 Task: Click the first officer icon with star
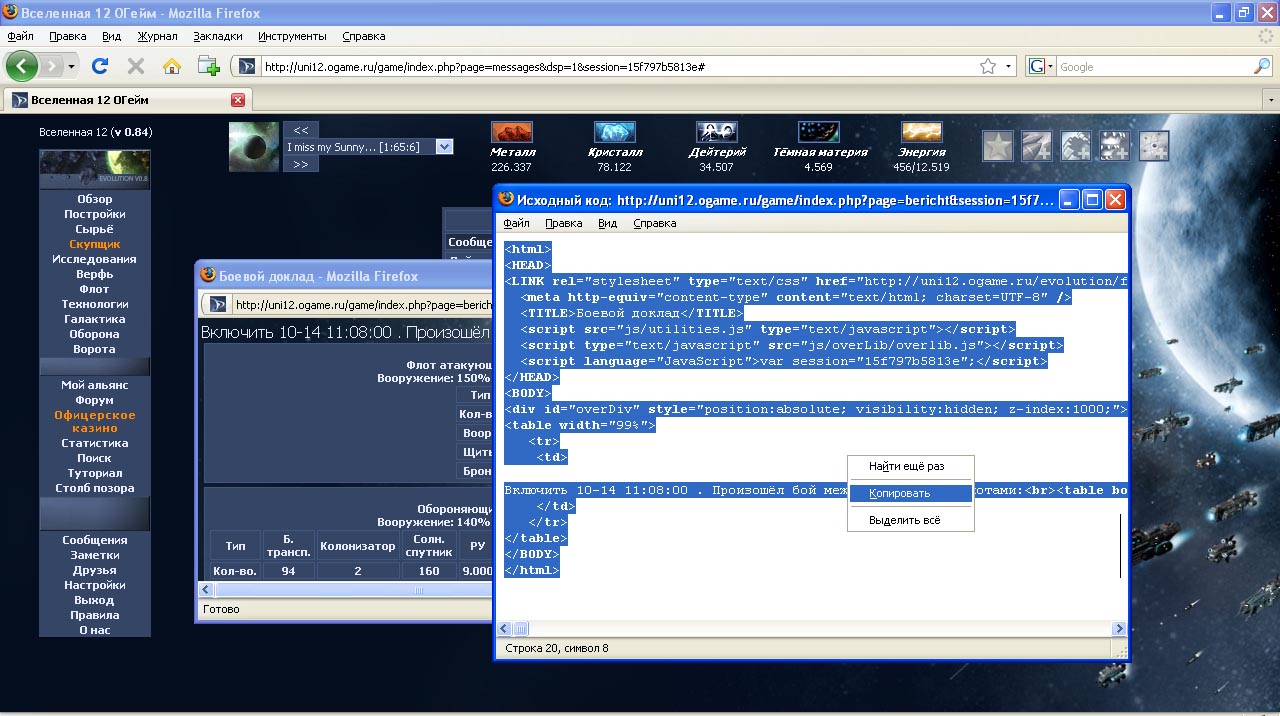point(997,146)
